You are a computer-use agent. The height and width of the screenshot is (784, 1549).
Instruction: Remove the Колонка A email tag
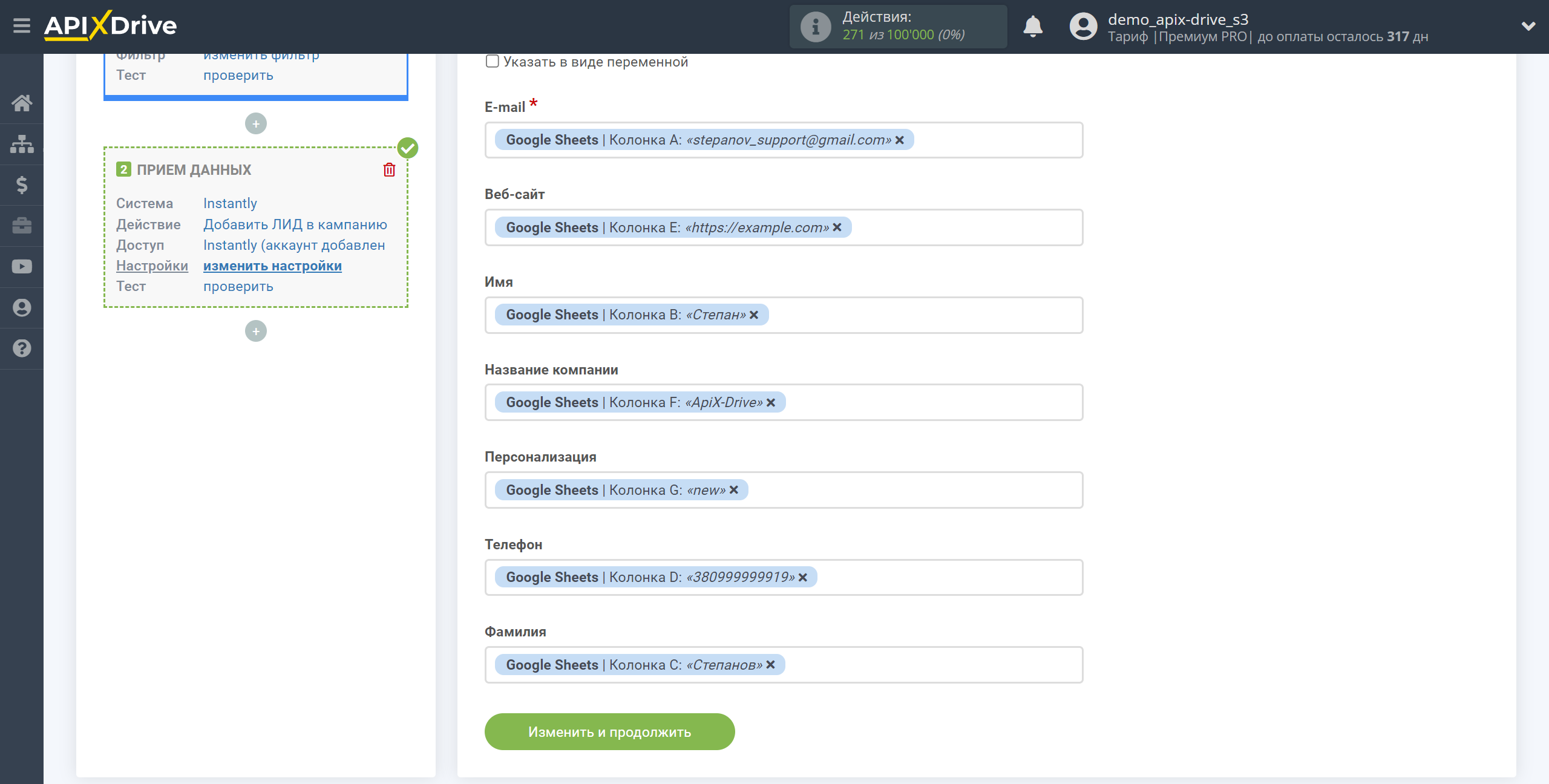(900, 140)
